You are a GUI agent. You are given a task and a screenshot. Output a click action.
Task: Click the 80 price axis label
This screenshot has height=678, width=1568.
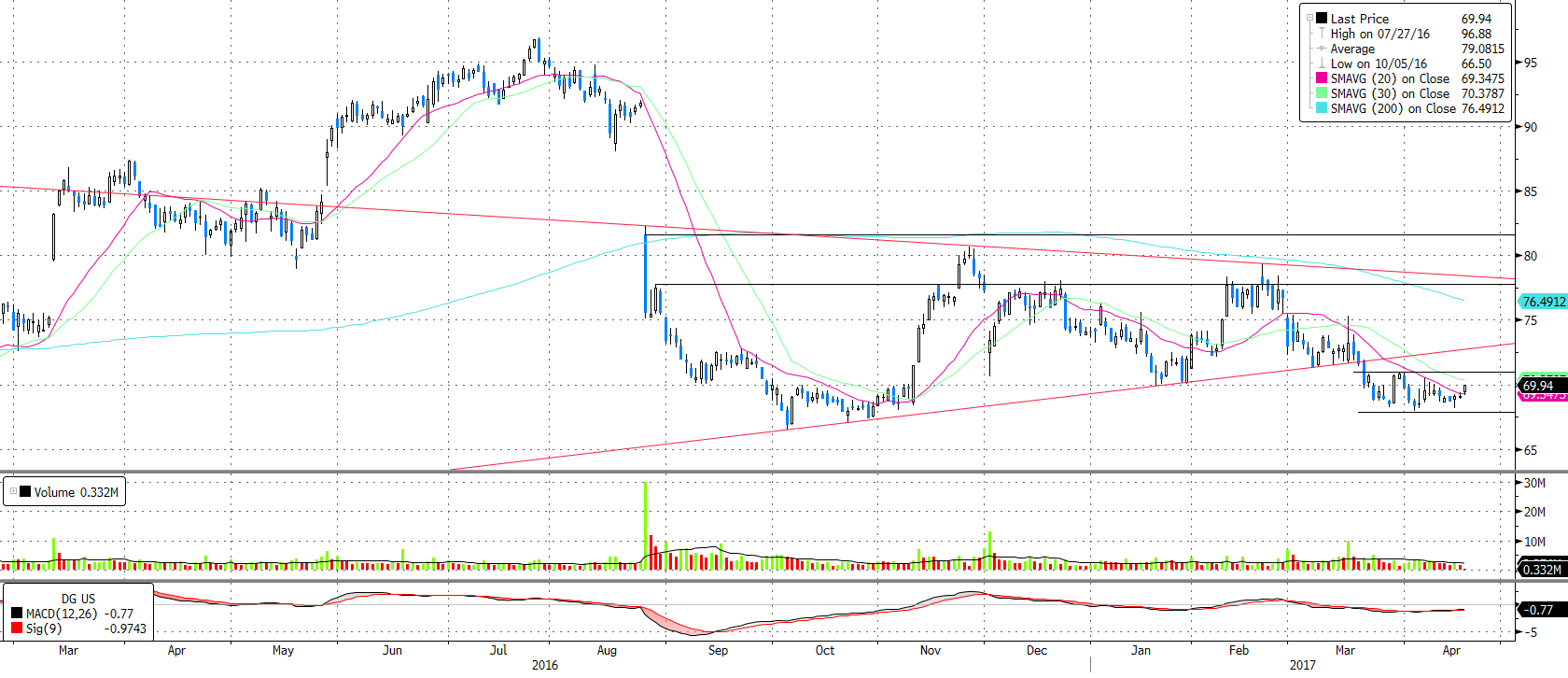click(x=1531, y=256)
